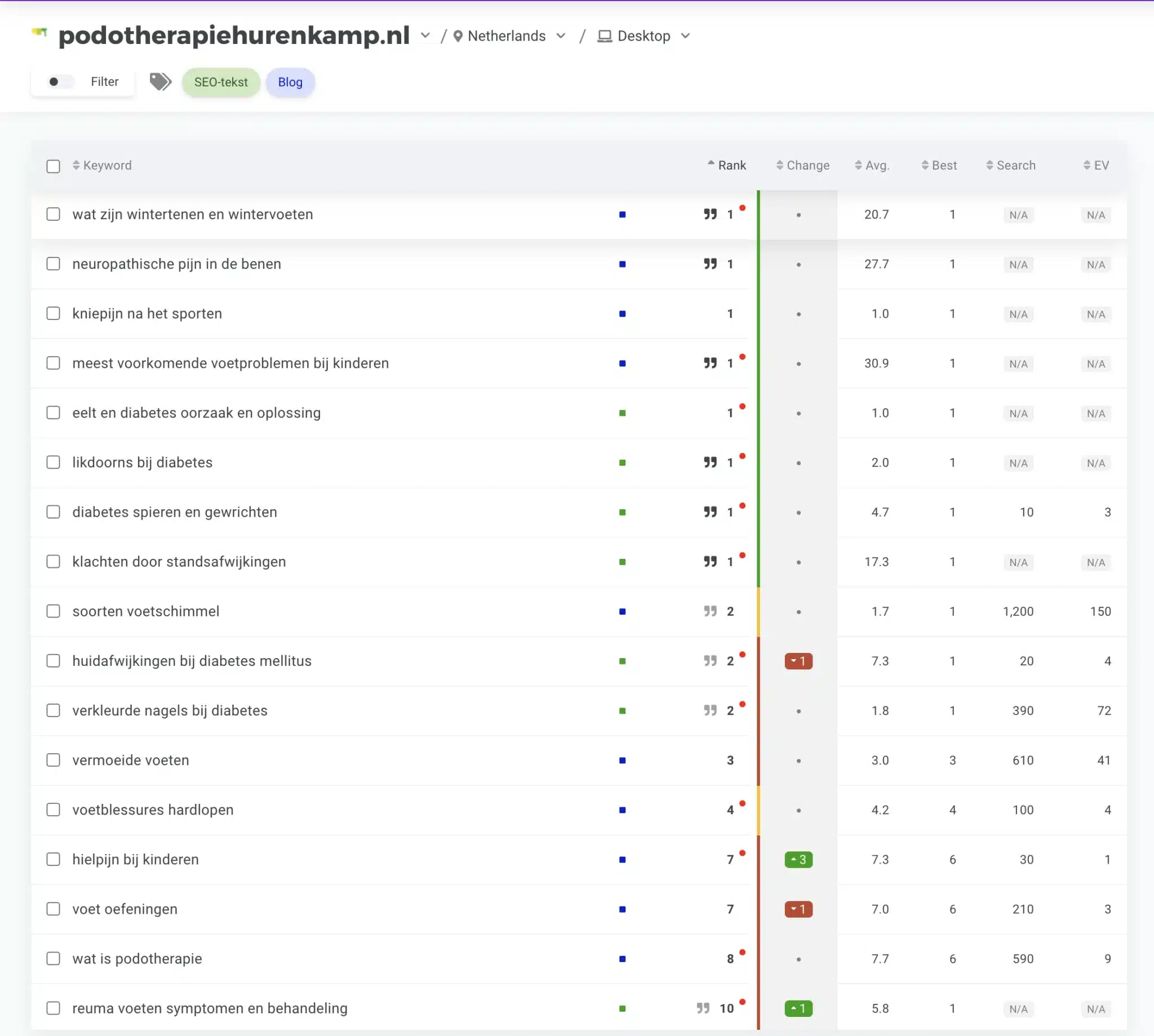The width and height of the screenshot is (1154, 1036).
Task: Filter by the Blog tag
Action: (x=290, y=82)
